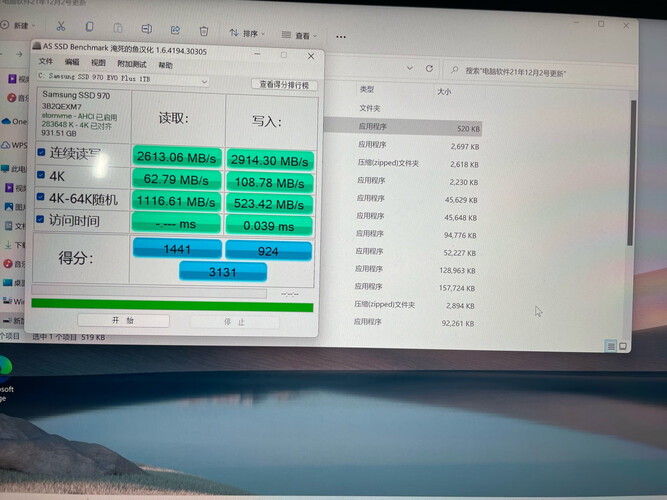
Task: Expand the address bar history chevron
Action: click(x=409, y=68)
